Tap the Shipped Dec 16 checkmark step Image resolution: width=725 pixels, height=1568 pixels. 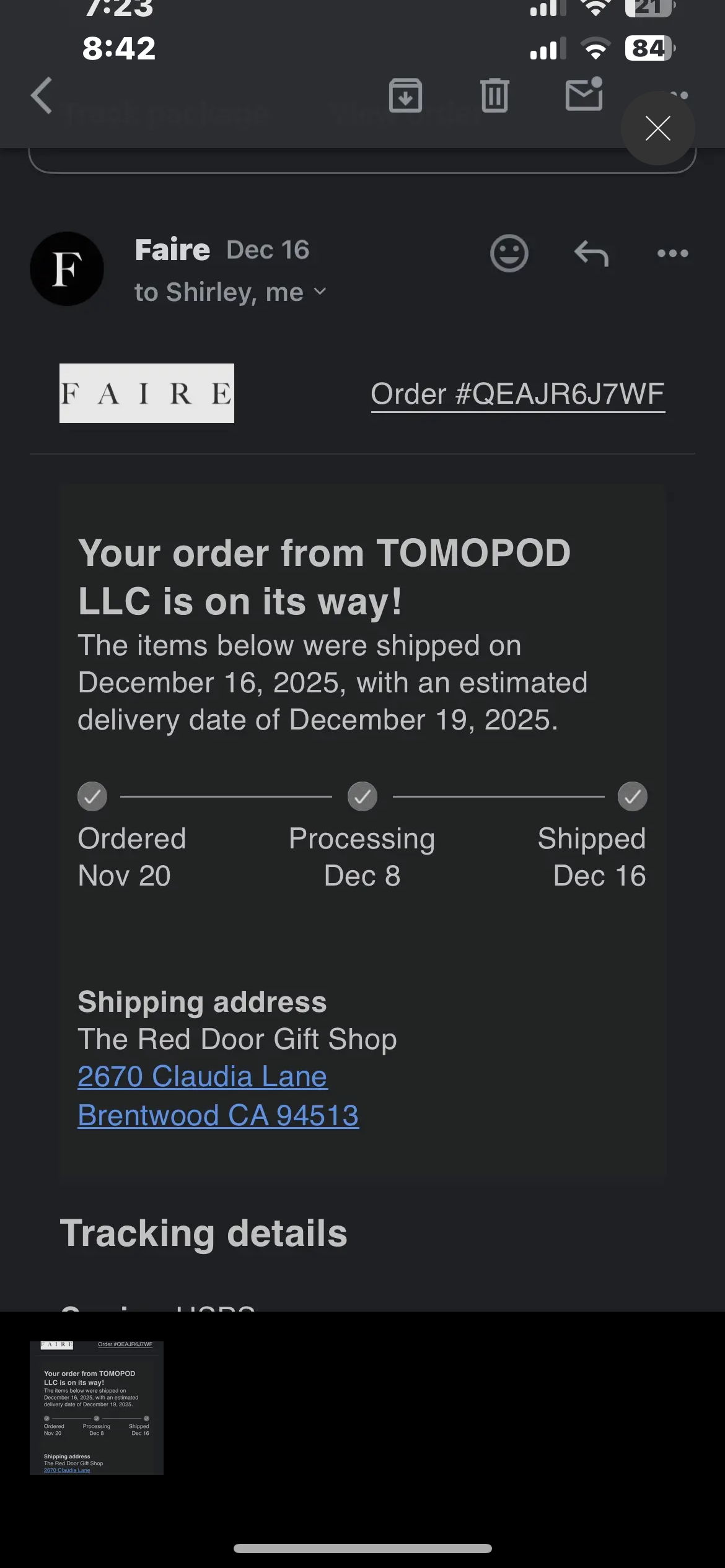coord(632,796)
